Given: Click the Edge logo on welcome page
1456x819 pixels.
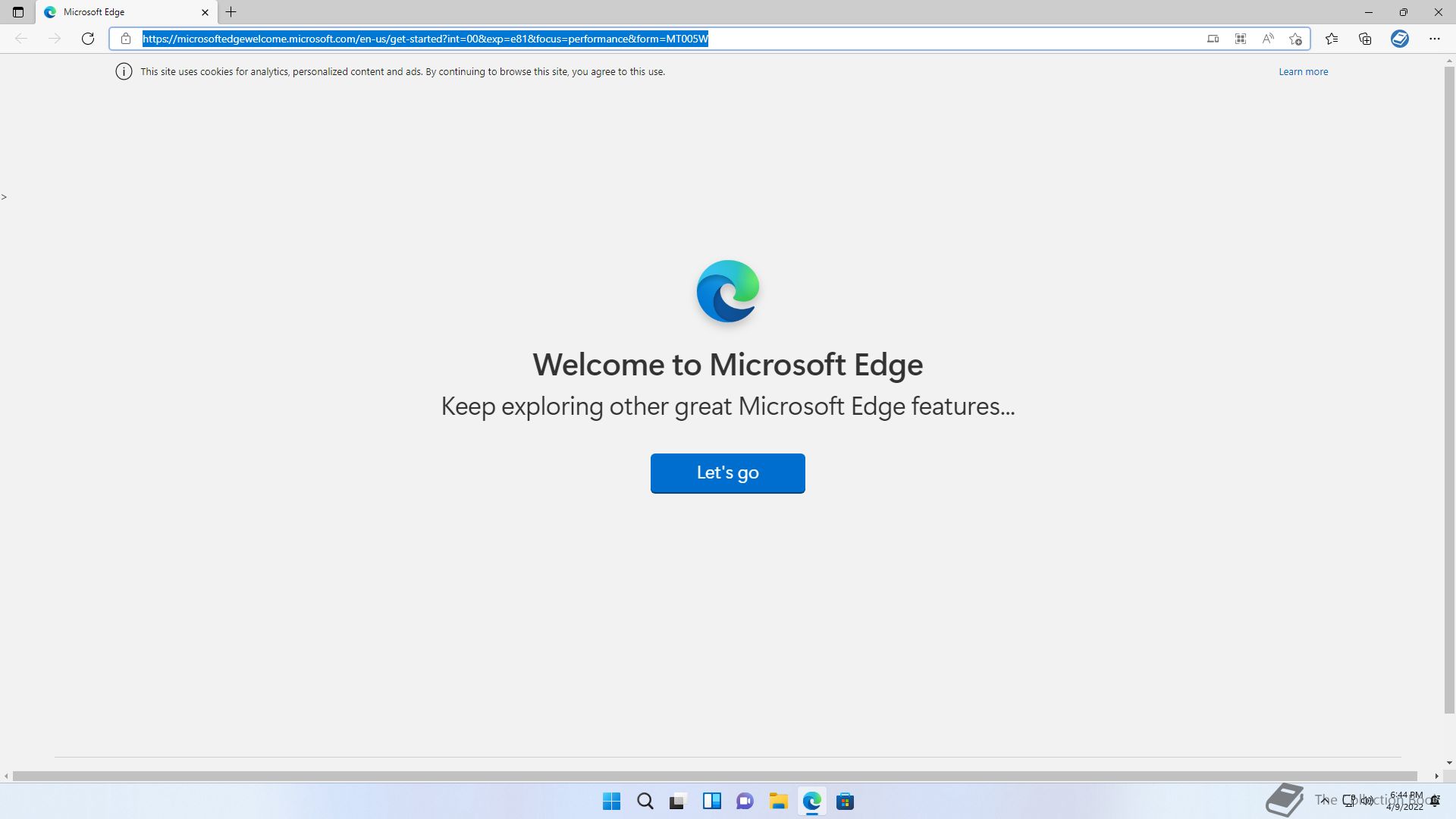Looking at the screenshot, I should point(728,291).
